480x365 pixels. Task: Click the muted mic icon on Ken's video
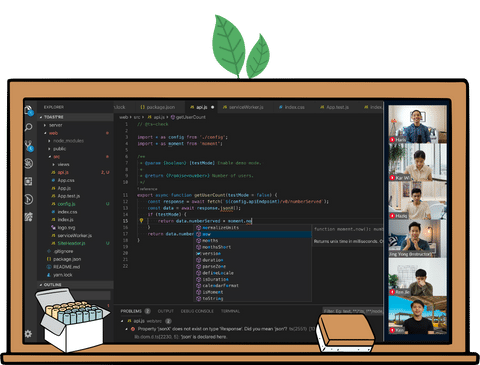coord(392,330)
